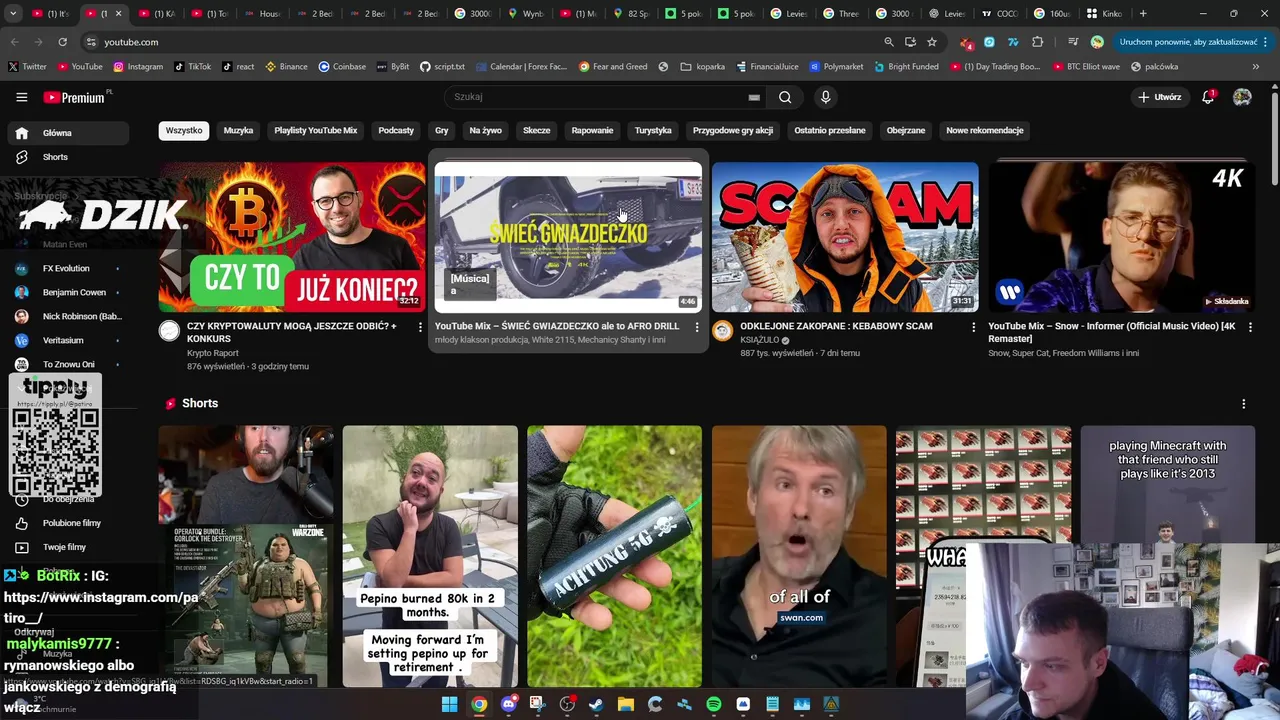Image resolution: width=1280 pixels, height=720 pixels.
Task: Show hidden bookmarks with the double chevron
Action: tap(1256, 67)
